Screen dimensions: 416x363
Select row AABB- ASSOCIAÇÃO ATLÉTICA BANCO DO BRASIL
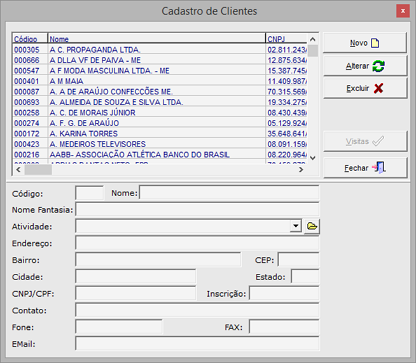coord(160,155)
